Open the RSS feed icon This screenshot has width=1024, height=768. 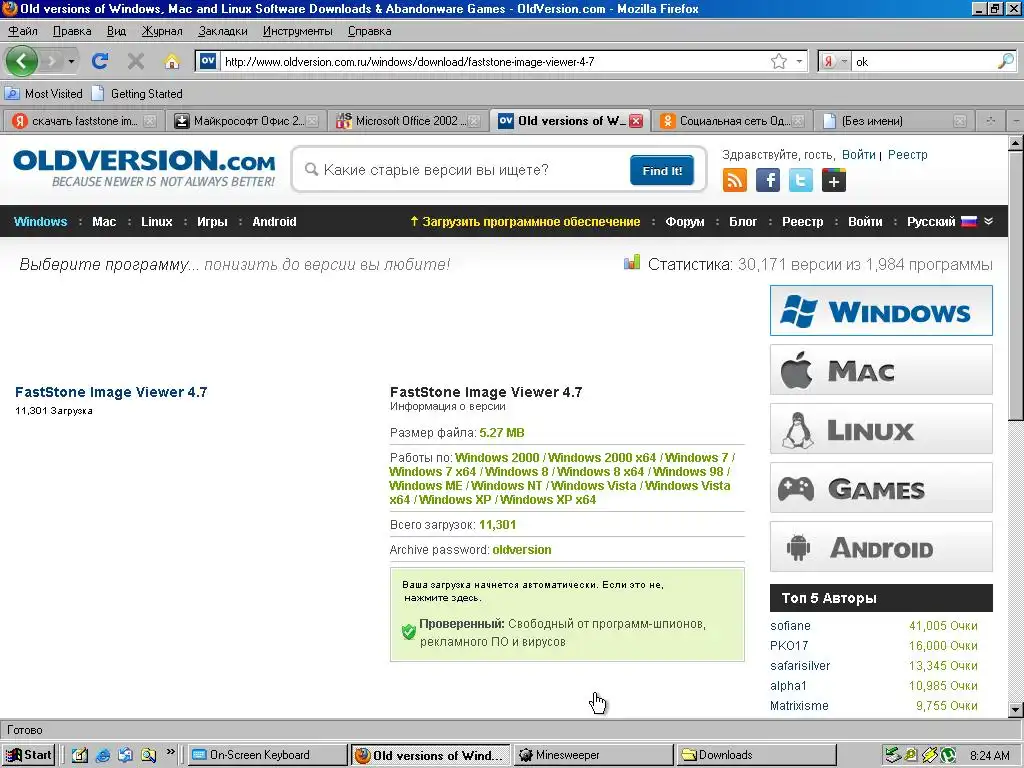pos(735,180)
